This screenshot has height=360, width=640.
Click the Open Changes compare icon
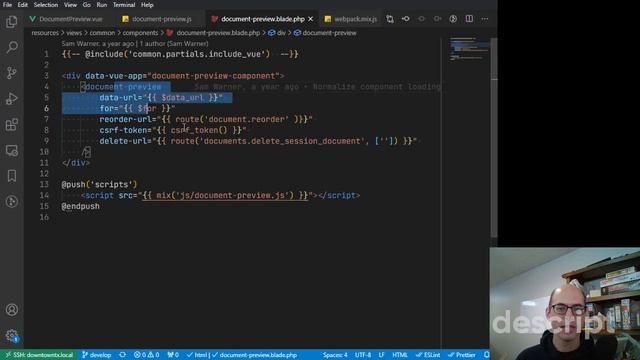point(390,19)
